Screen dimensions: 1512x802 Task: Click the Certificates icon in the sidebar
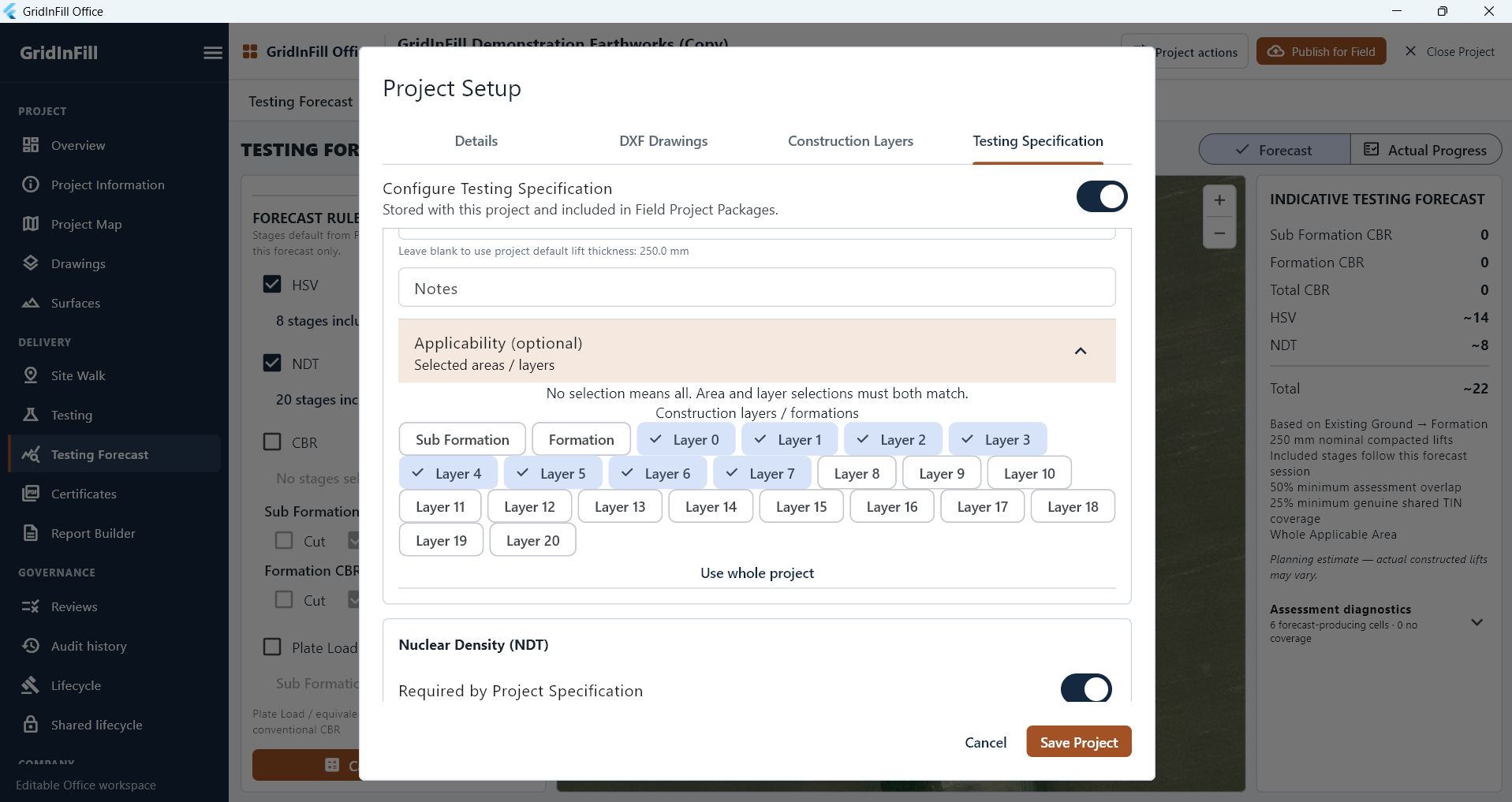point(31,494)
